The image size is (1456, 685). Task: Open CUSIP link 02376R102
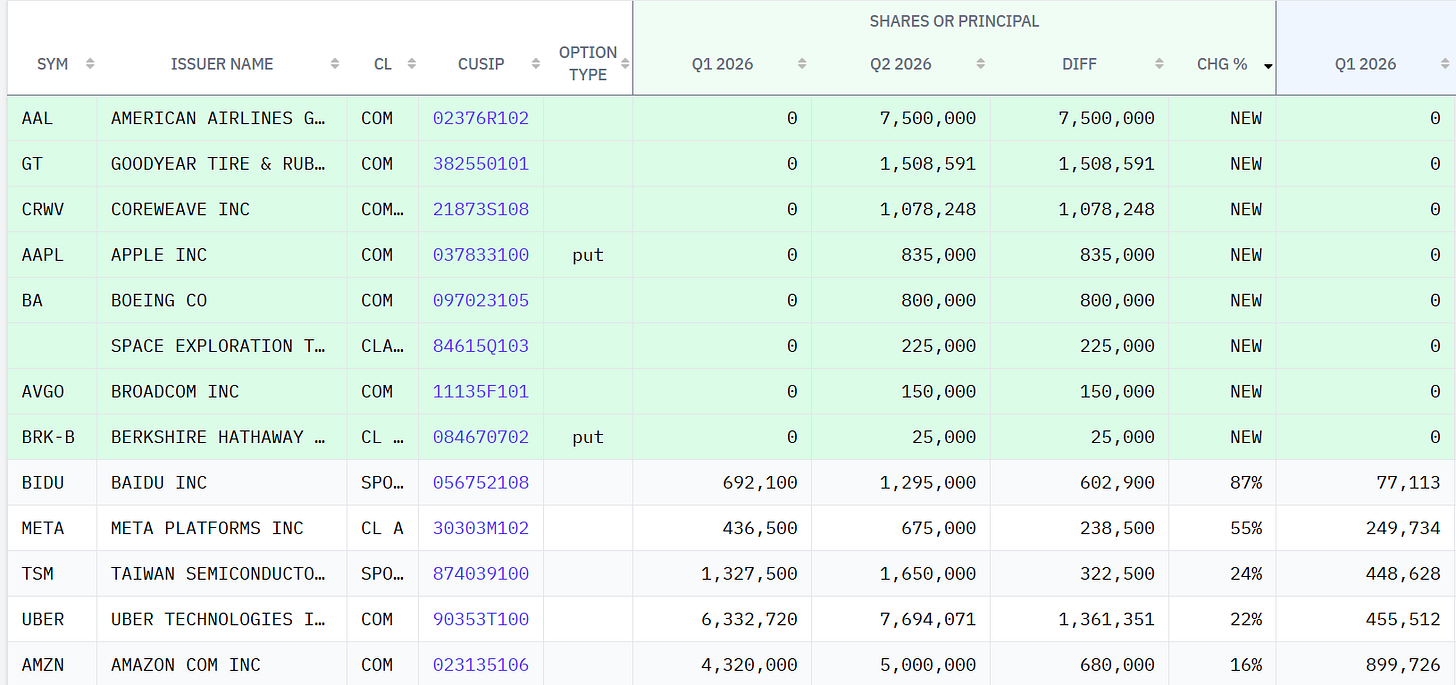(x=481, y=118)
